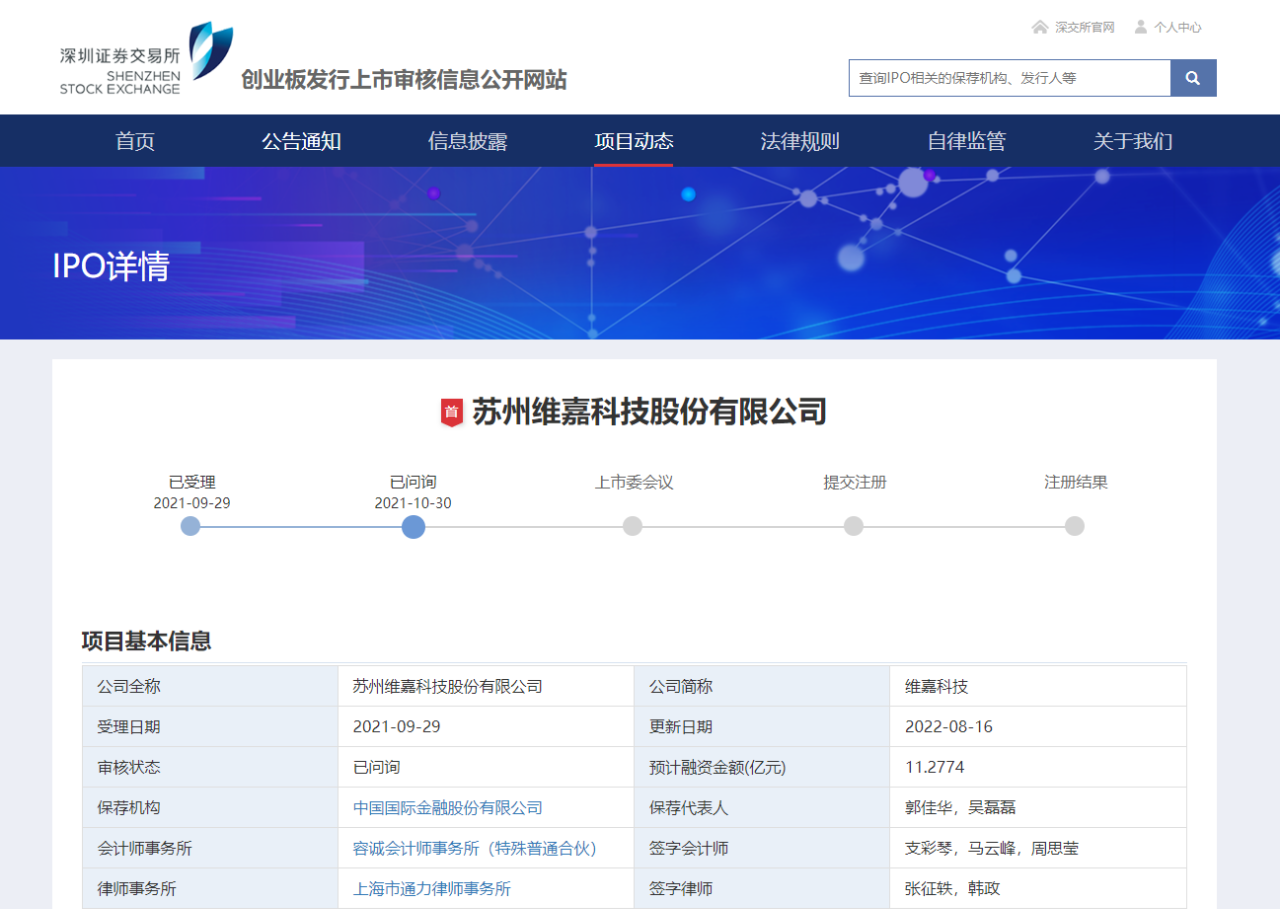This screenshot has height=909, width=1280.
Task: Focus the IPO search input field
Action: tap(1010, 78)
